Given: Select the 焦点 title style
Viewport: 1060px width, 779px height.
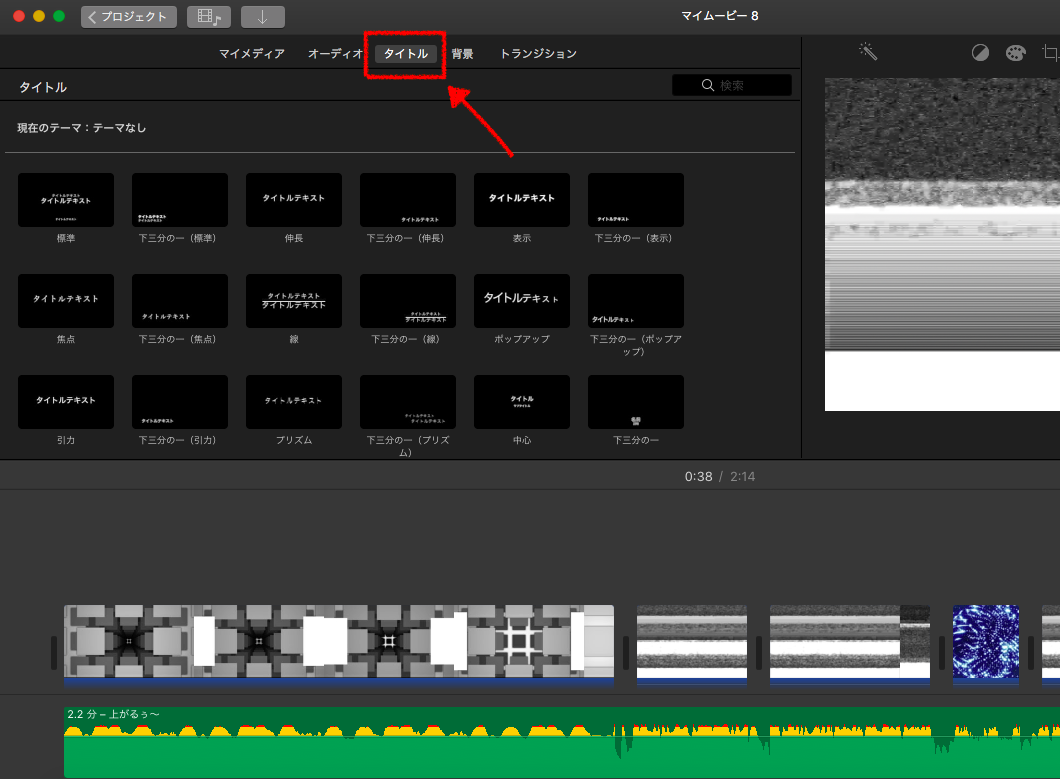Looking at the screenshot, I should coord(66,301).
